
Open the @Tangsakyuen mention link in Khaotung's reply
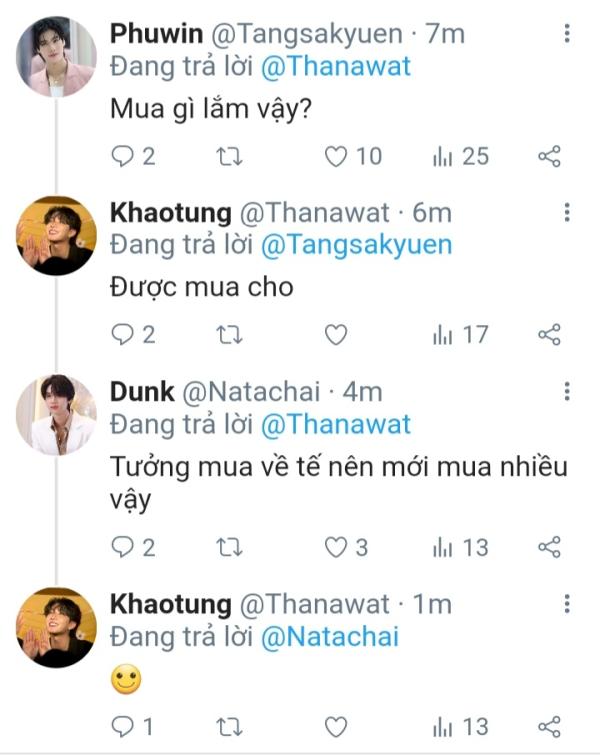356,244
